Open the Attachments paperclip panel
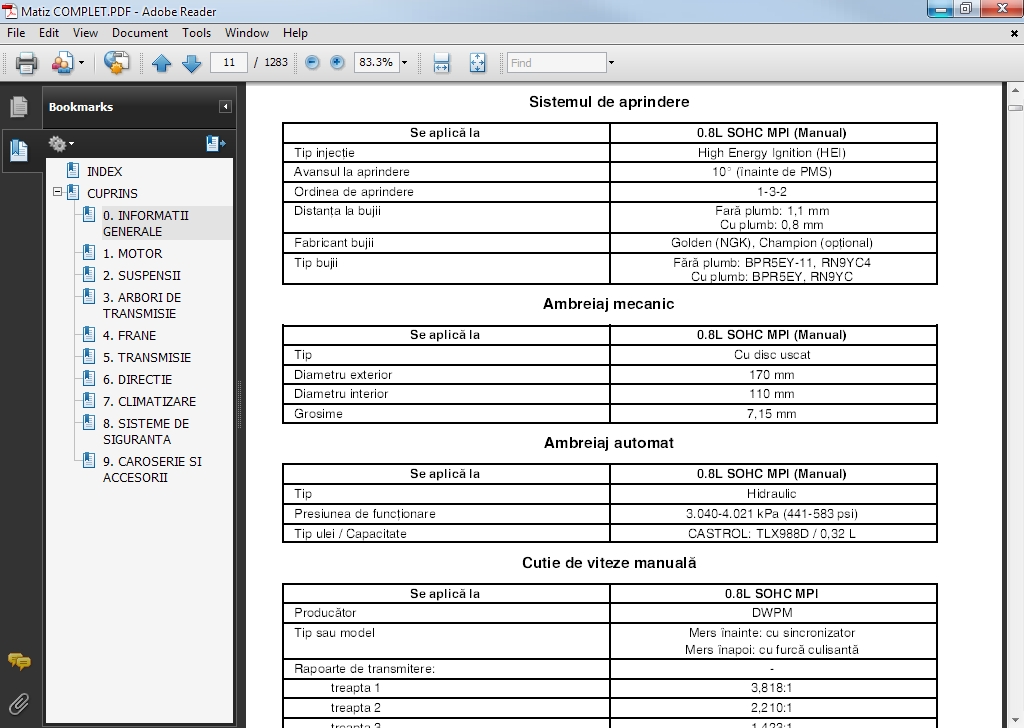The height and width of the screenshot is (728, 1024). (x=18, y=703)
